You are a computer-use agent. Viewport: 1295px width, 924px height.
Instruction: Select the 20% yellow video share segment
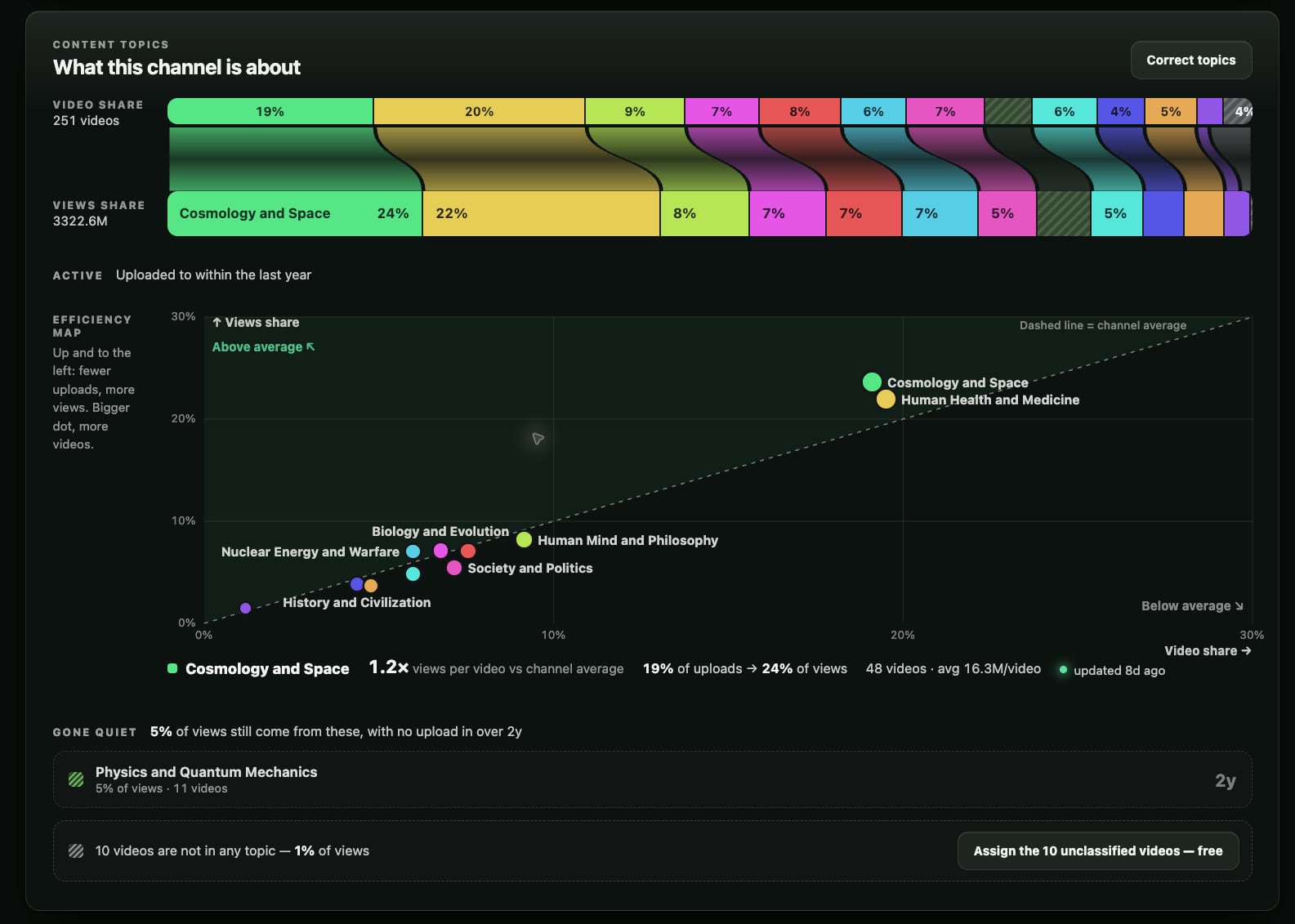tap(479, 111)
